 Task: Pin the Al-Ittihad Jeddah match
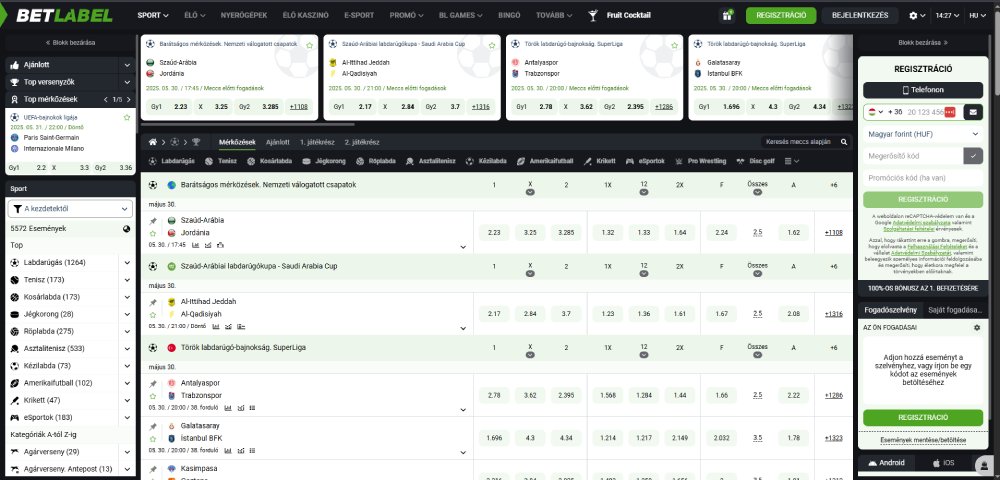point(153,302)
